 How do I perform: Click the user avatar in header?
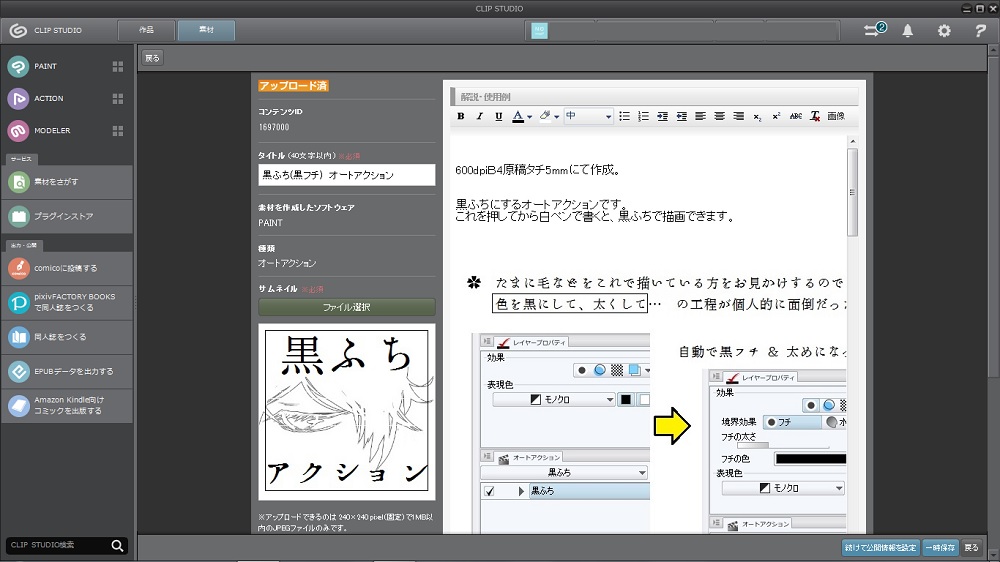pyautogui.click(x=540, y=31)
